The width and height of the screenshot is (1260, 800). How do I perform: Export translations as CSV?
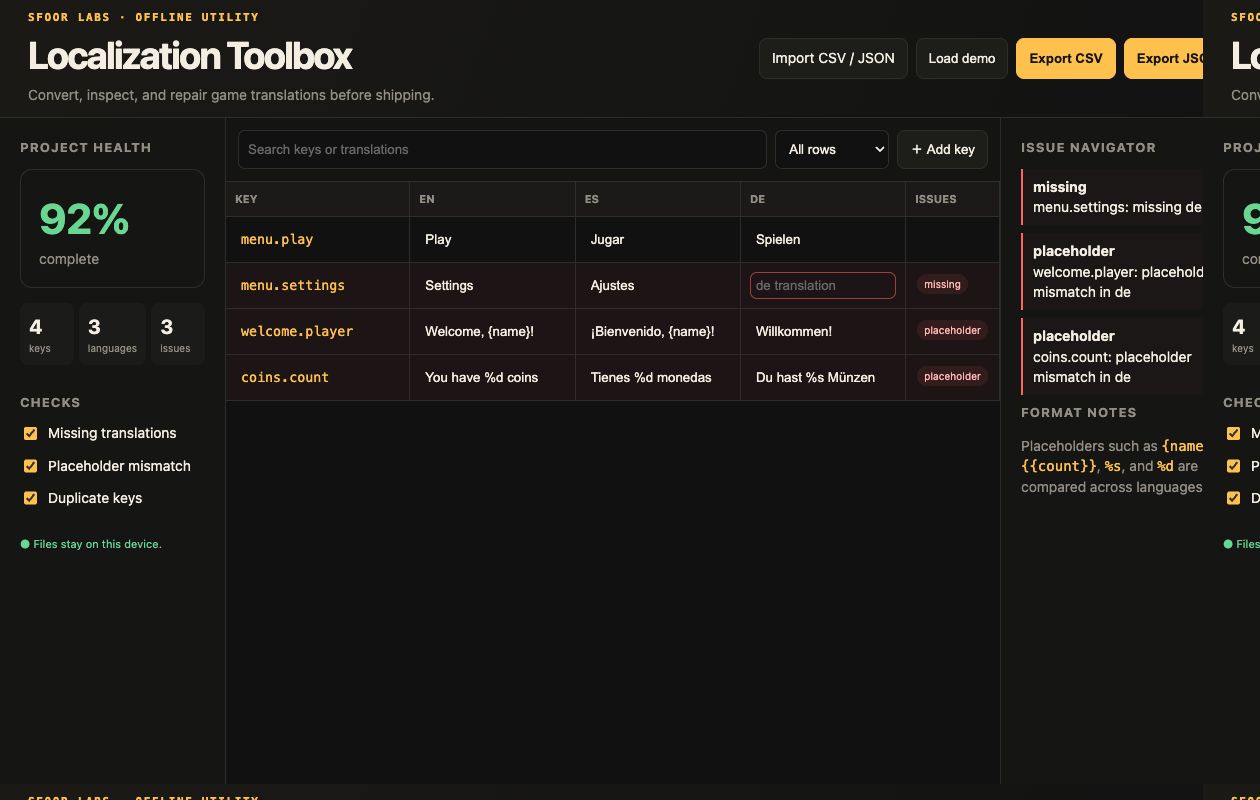point(1066,58)
